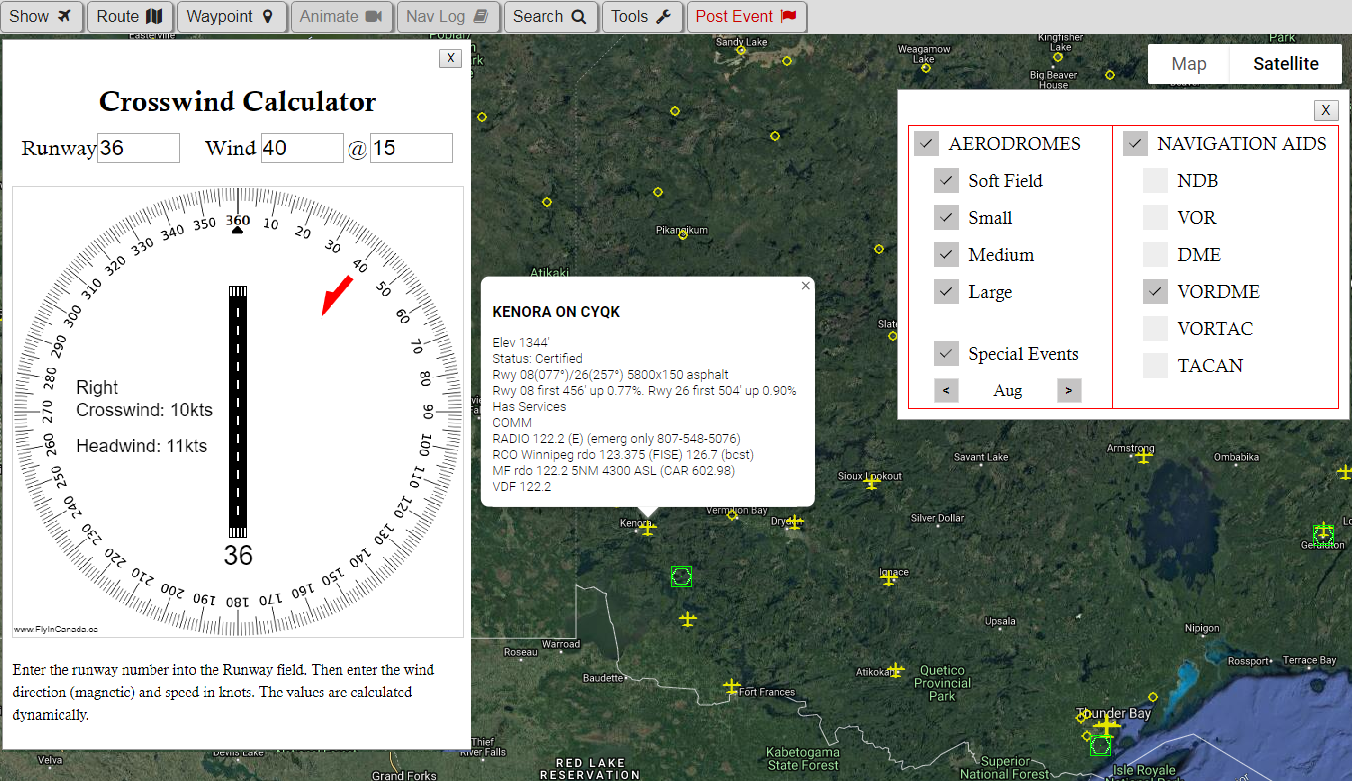Image resolution: width=1352 pixels, height=781 pixels.
Task: Open the Show dropdown menu
Action: point(42,16)
